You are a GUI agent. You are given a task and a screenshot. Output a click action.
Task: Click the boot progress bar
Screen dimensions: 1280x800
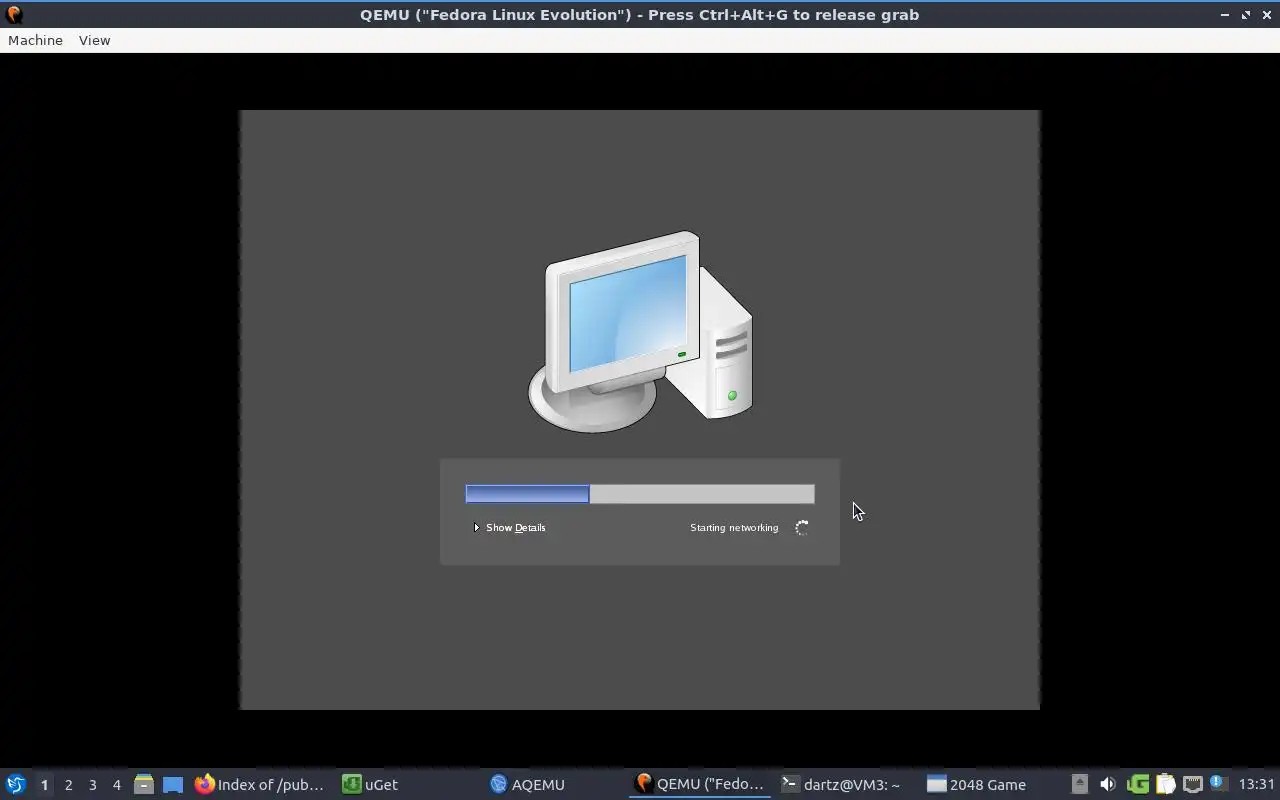tap(640, 494)
